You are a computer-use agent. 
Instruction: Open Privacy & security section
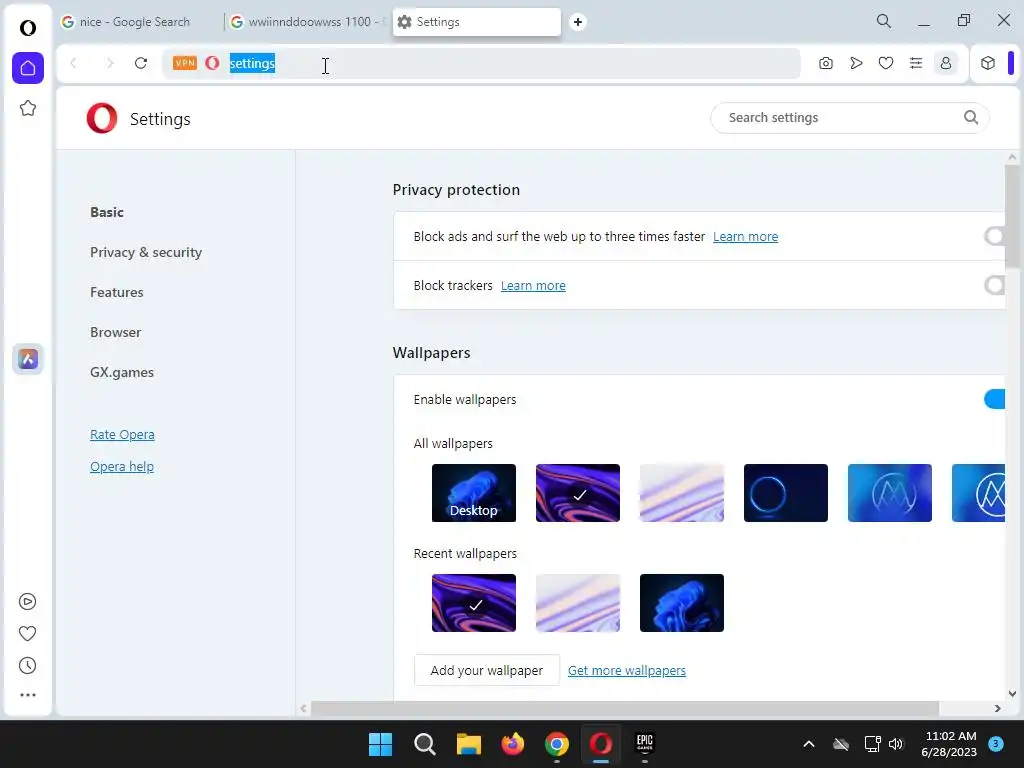146,252
